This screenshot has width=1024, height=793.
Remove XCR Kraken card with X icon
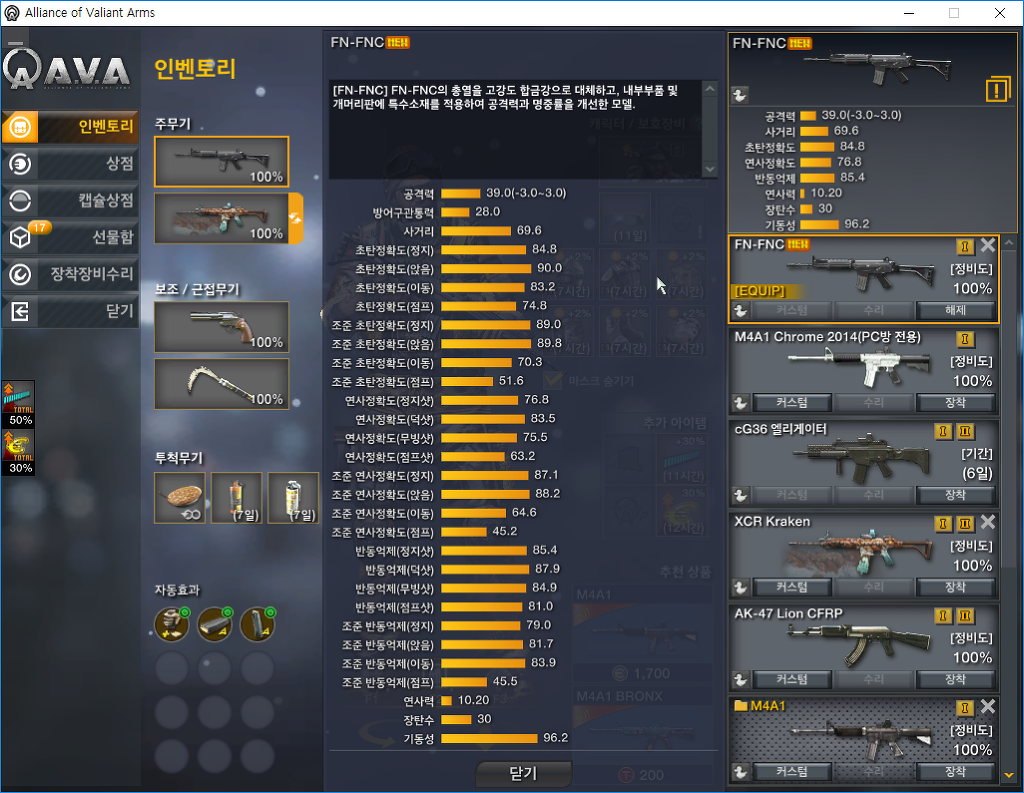point(988,523)
